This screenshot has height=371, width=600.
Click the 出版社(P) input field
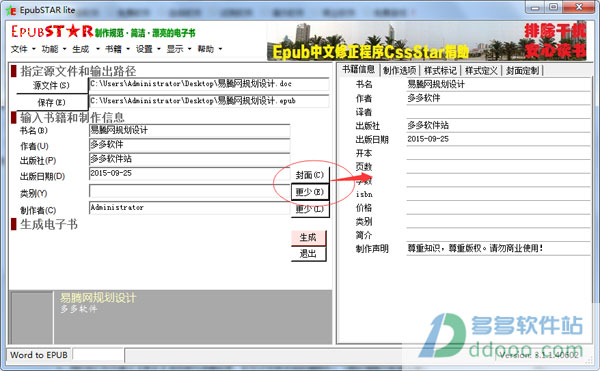(189, 159)
